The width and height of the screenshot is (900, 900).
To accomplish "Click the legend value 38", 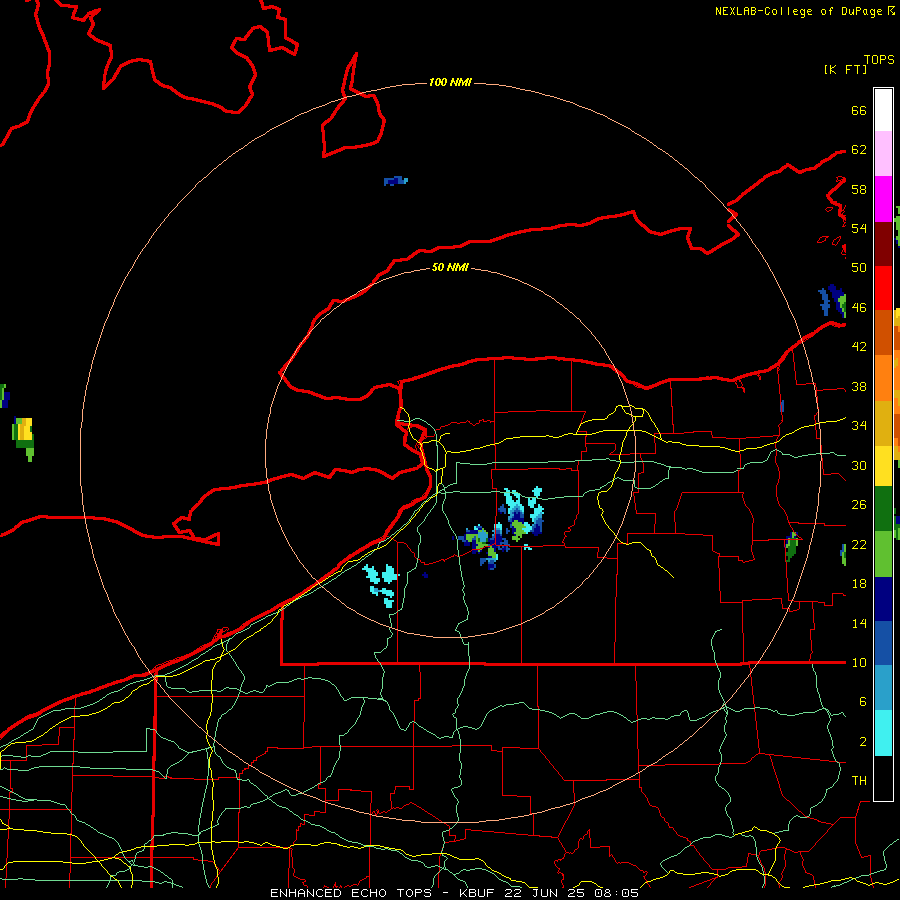I will tap(859, 386).
